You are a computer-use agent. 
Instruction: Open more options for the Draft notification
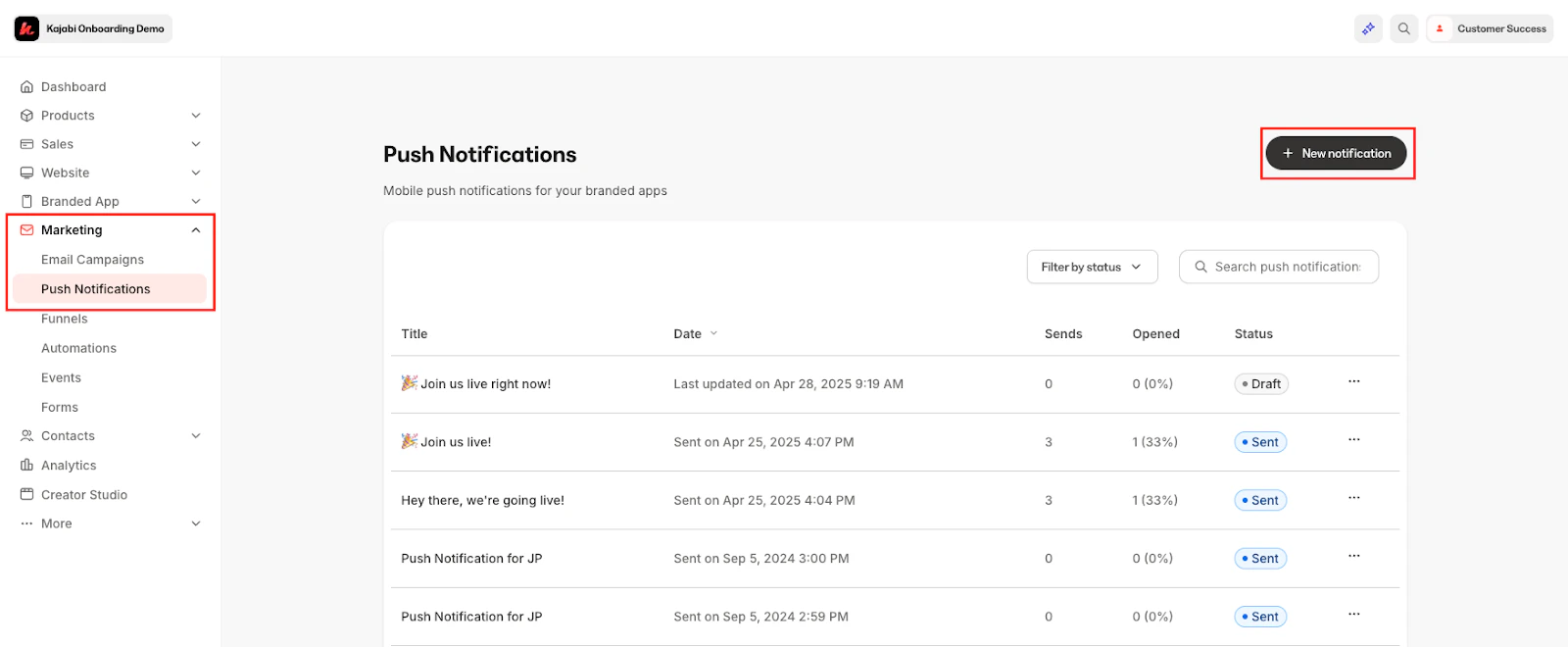(x=1353, y=381)
